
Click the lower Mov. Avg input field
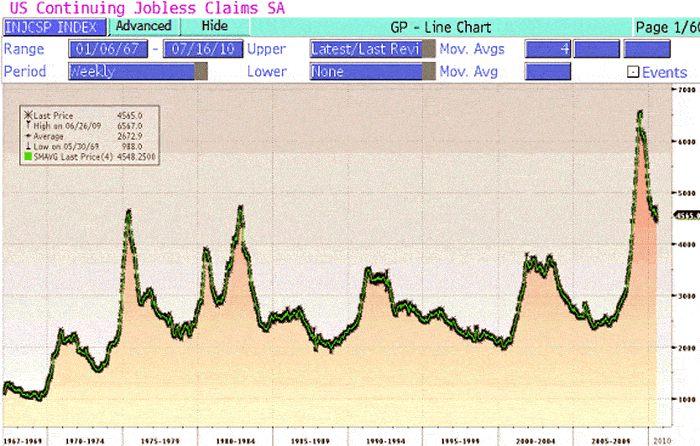tap(547, 71)
